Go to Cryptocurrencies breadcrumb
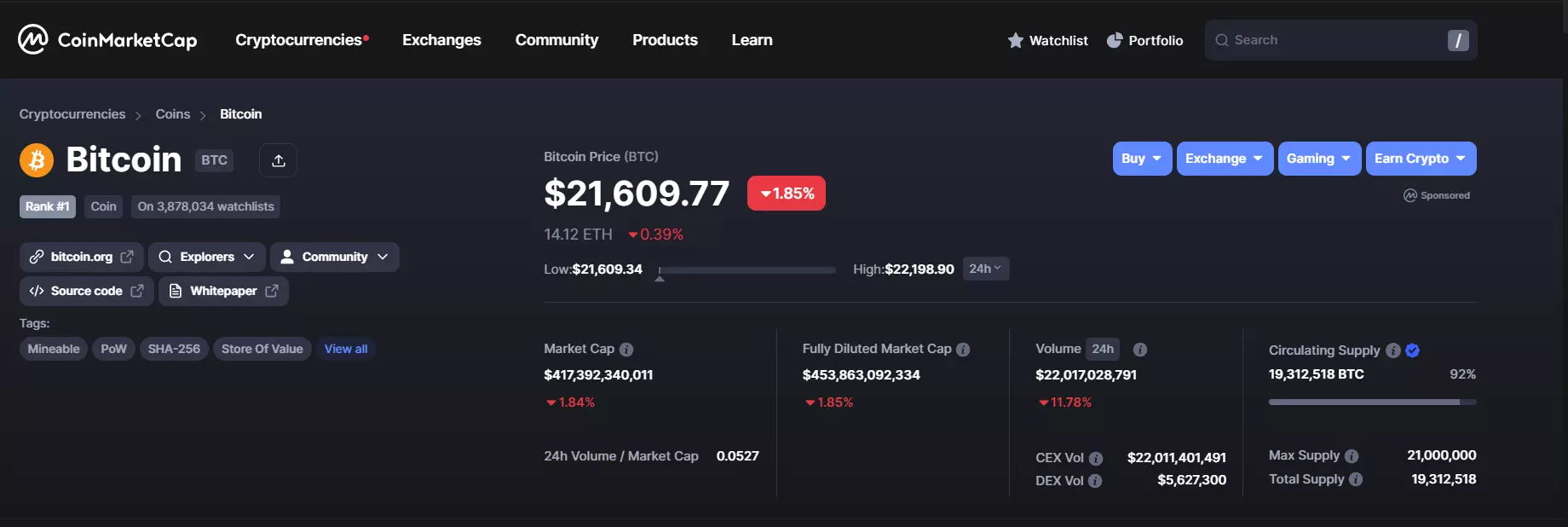The image size is (1568, 527). tap(72, 114)
